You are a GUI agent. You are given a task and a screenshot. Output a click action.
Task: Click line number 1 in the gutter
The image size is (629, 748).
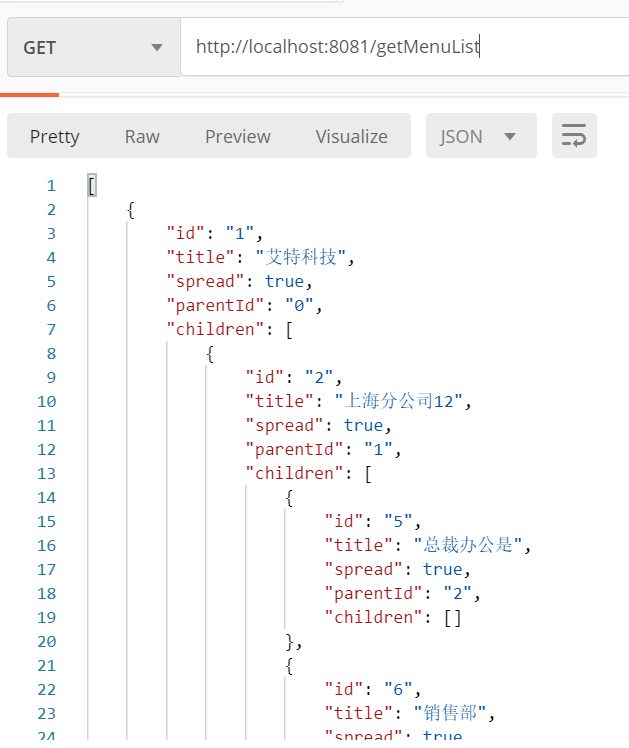pos(51,186)
